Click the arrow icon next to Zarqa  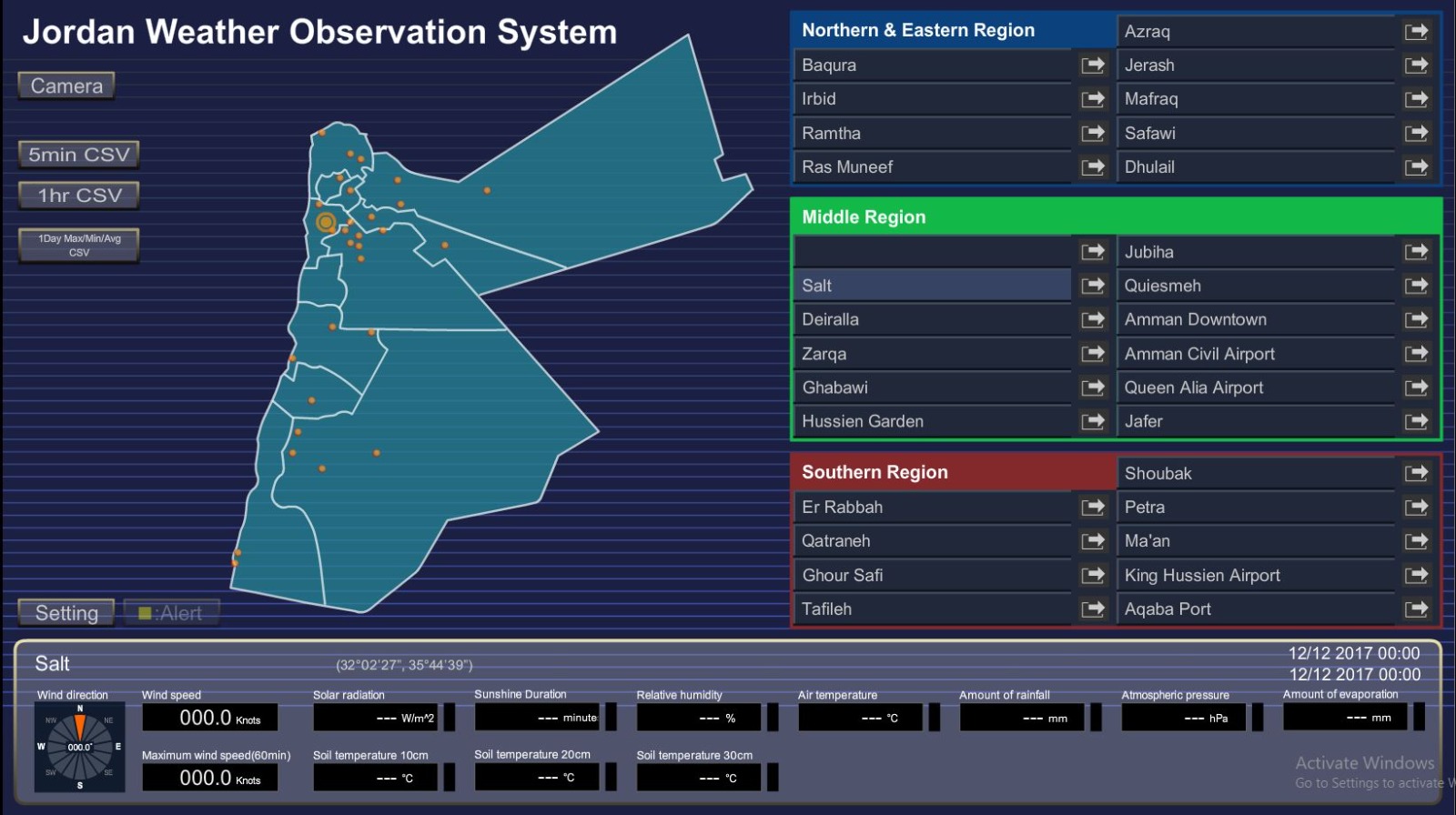click(1092, 354)
